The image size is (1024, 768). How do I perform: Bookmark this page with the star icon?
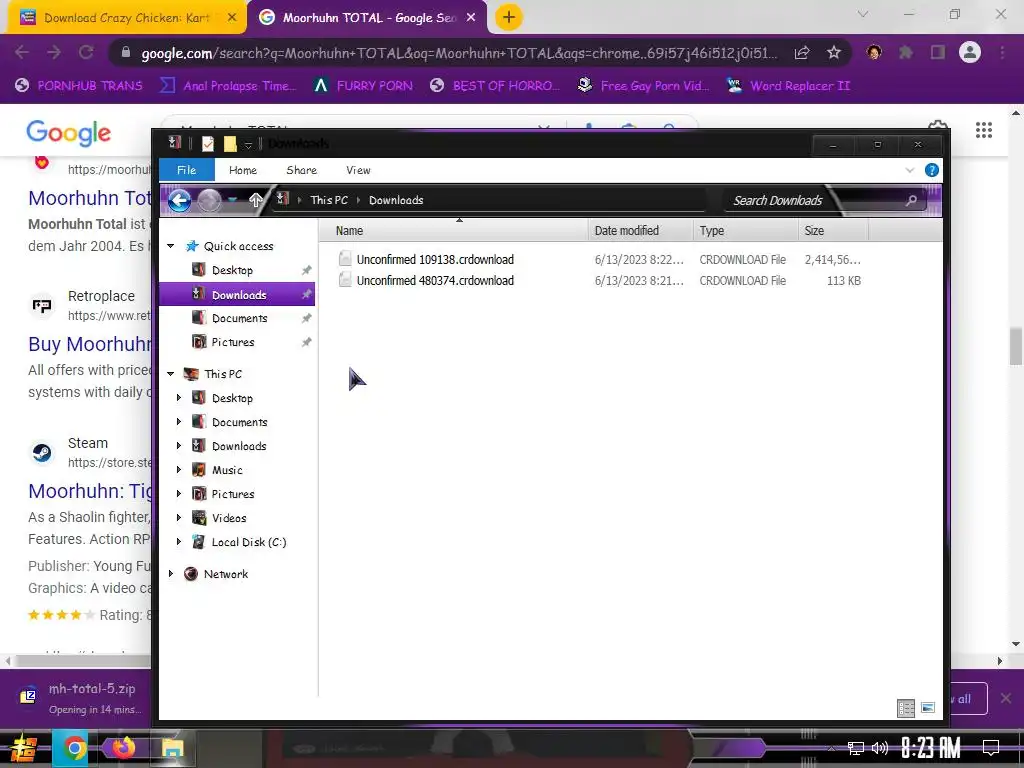point(834,53)
